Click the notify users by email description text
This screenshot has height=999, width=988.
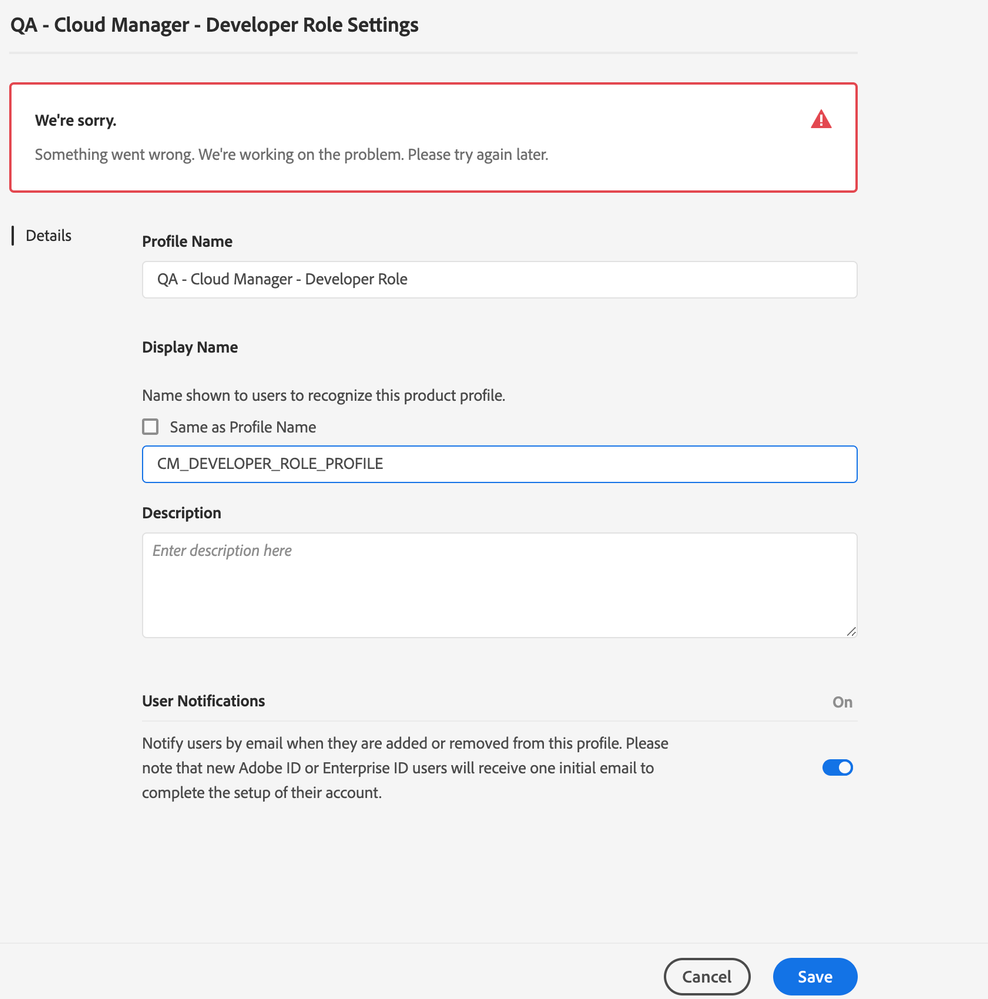click(405, 768)
